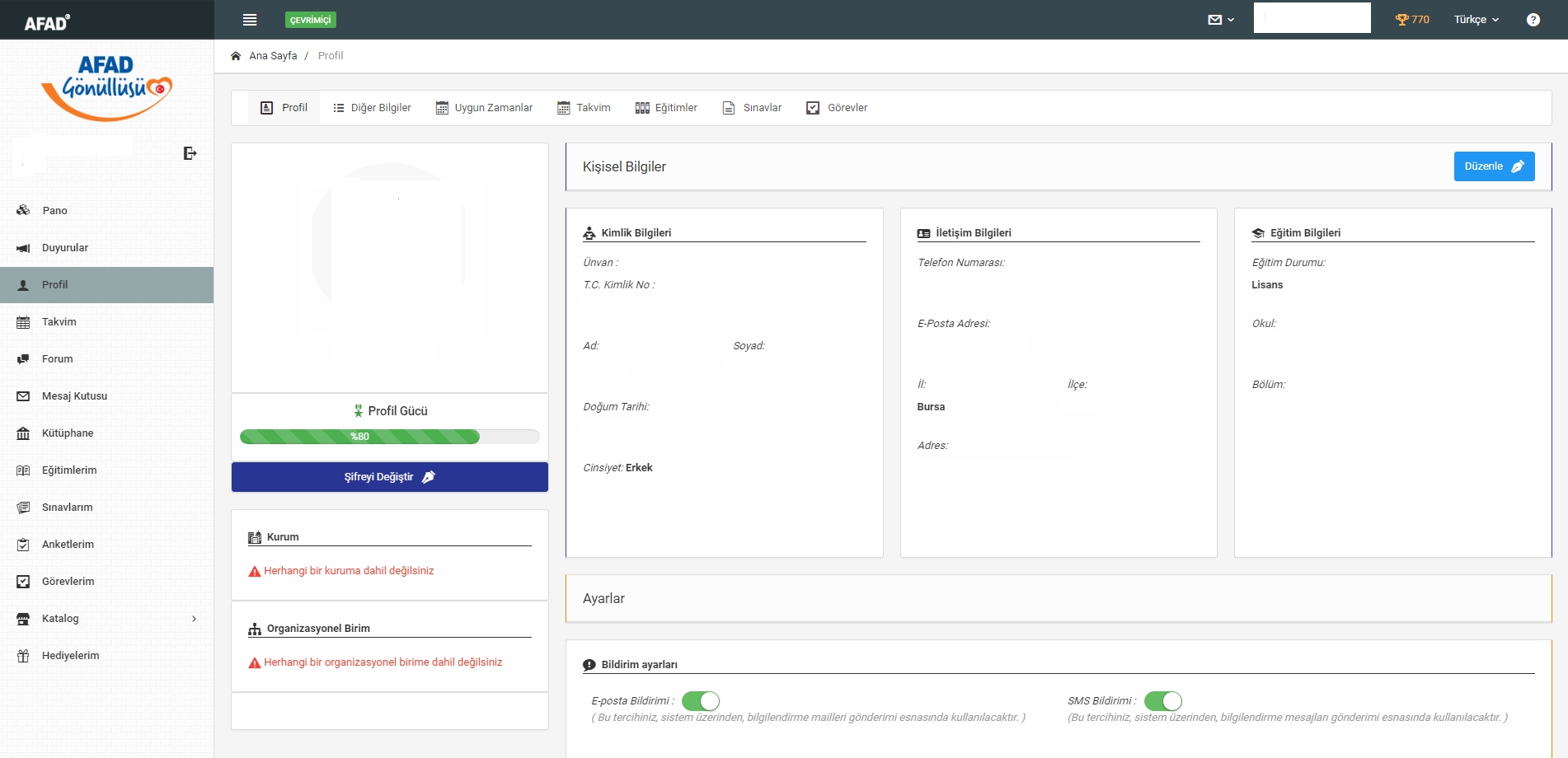The image size is (1568, 758).
Task: Switch to the Profil tab
Action: tap(284, 108)
